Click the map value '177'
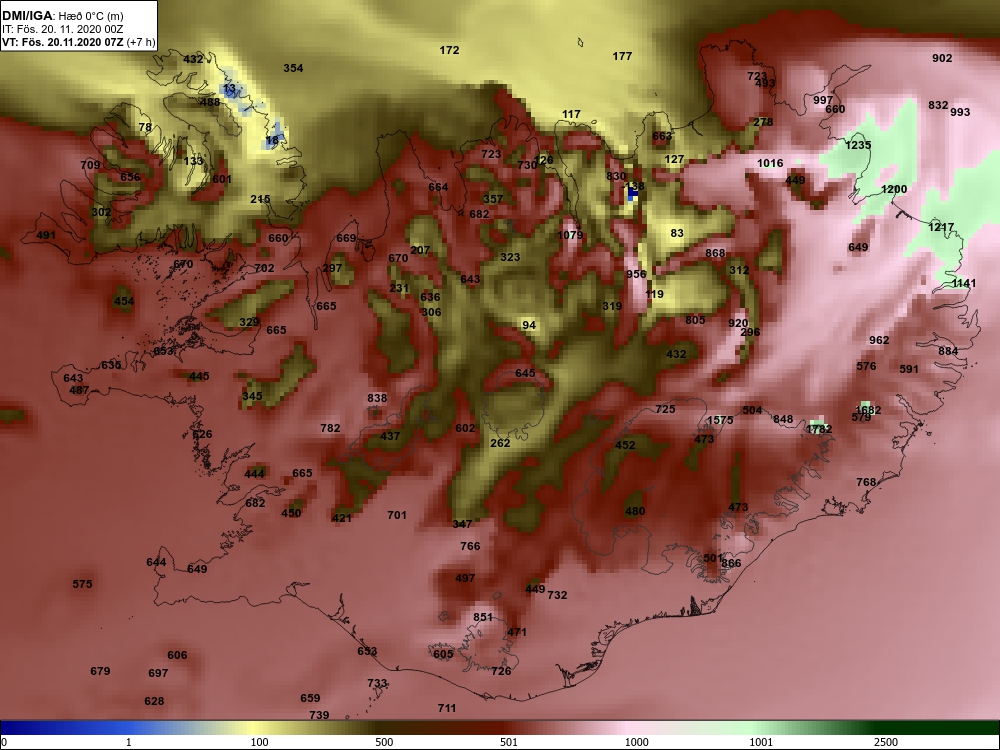1000x750 pixels. (x=622, y=56)
